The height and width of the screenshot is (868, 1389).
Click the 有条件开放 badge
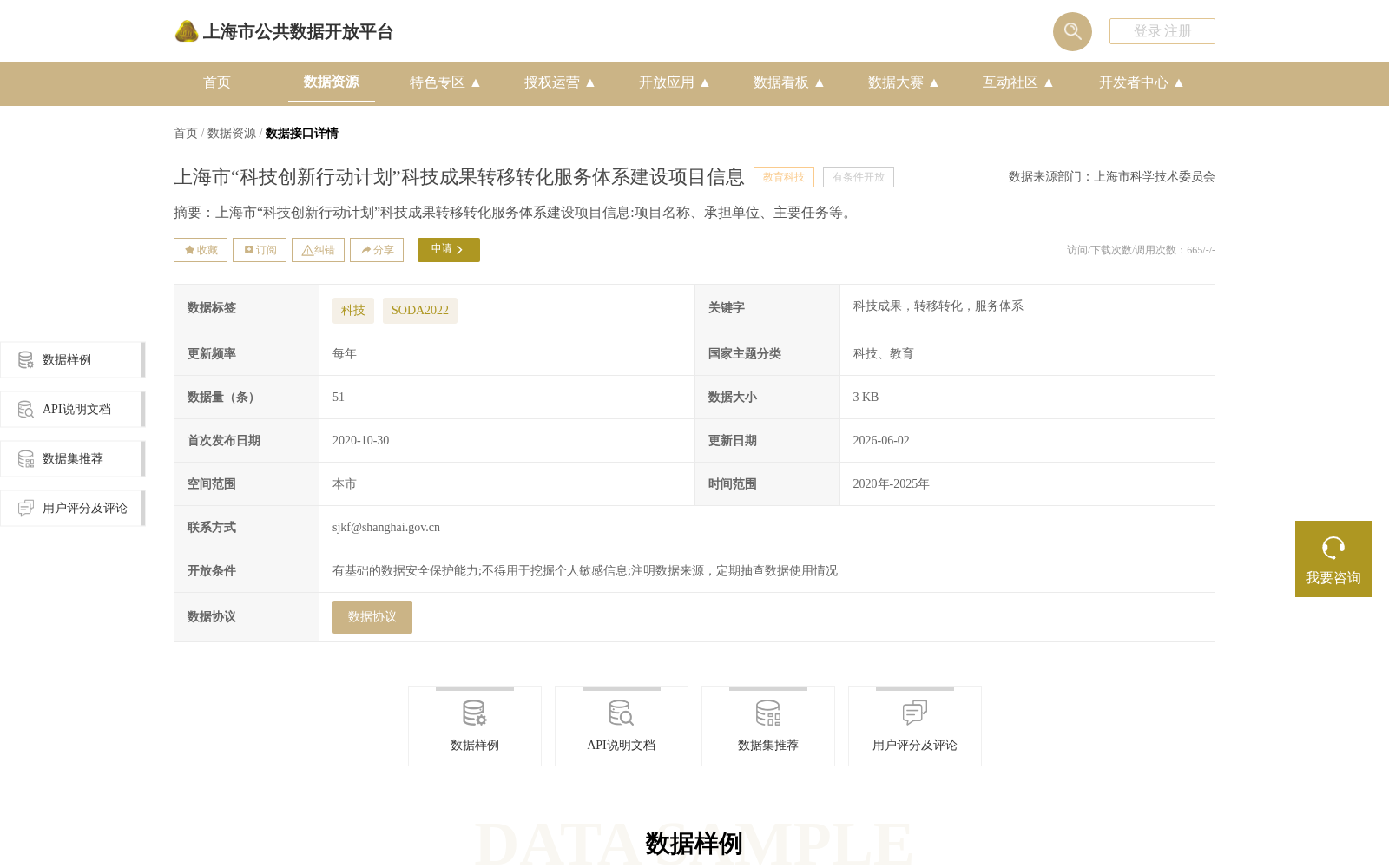click(x=859, y=177)
